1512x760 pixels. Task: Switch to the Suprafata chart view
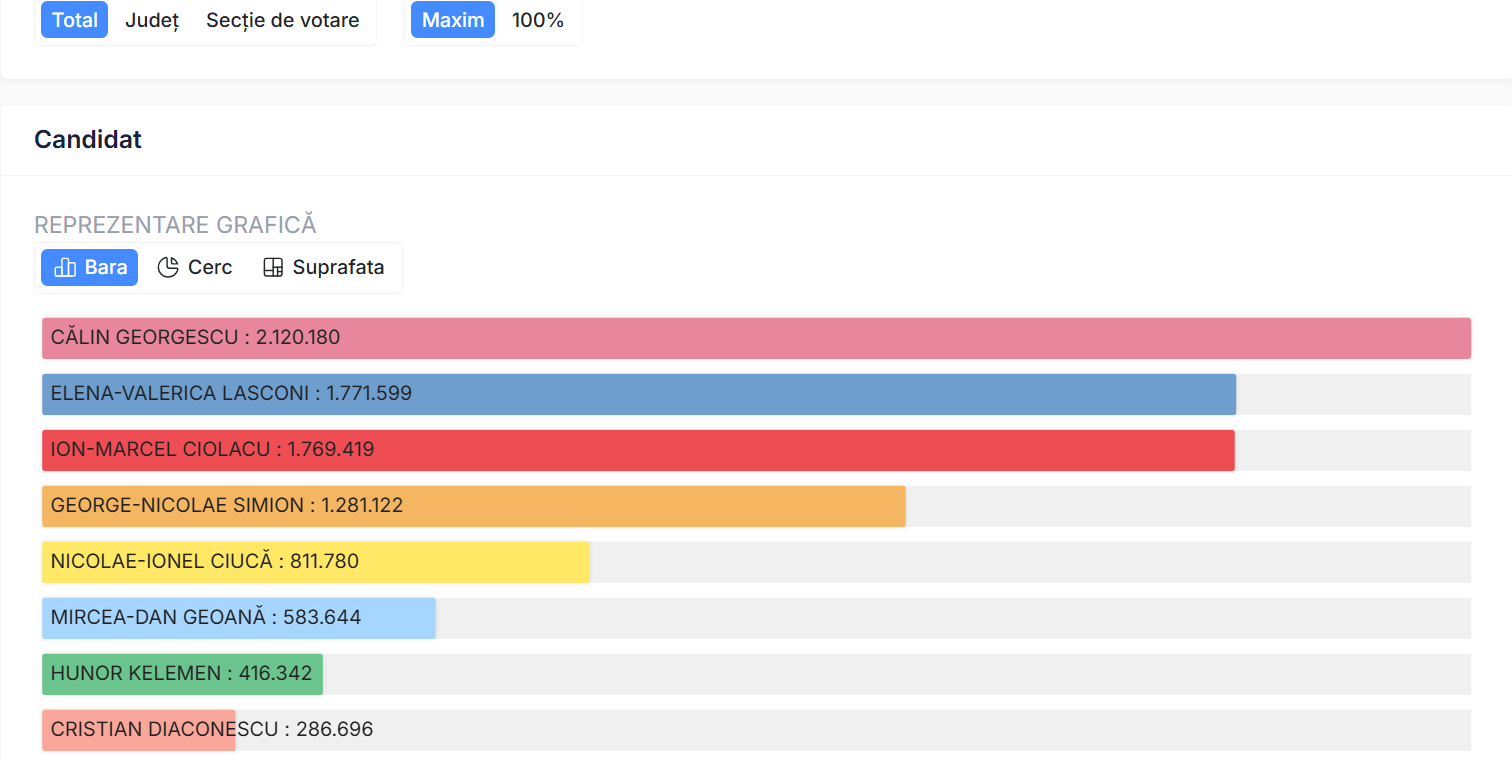[x=325, y=268]
